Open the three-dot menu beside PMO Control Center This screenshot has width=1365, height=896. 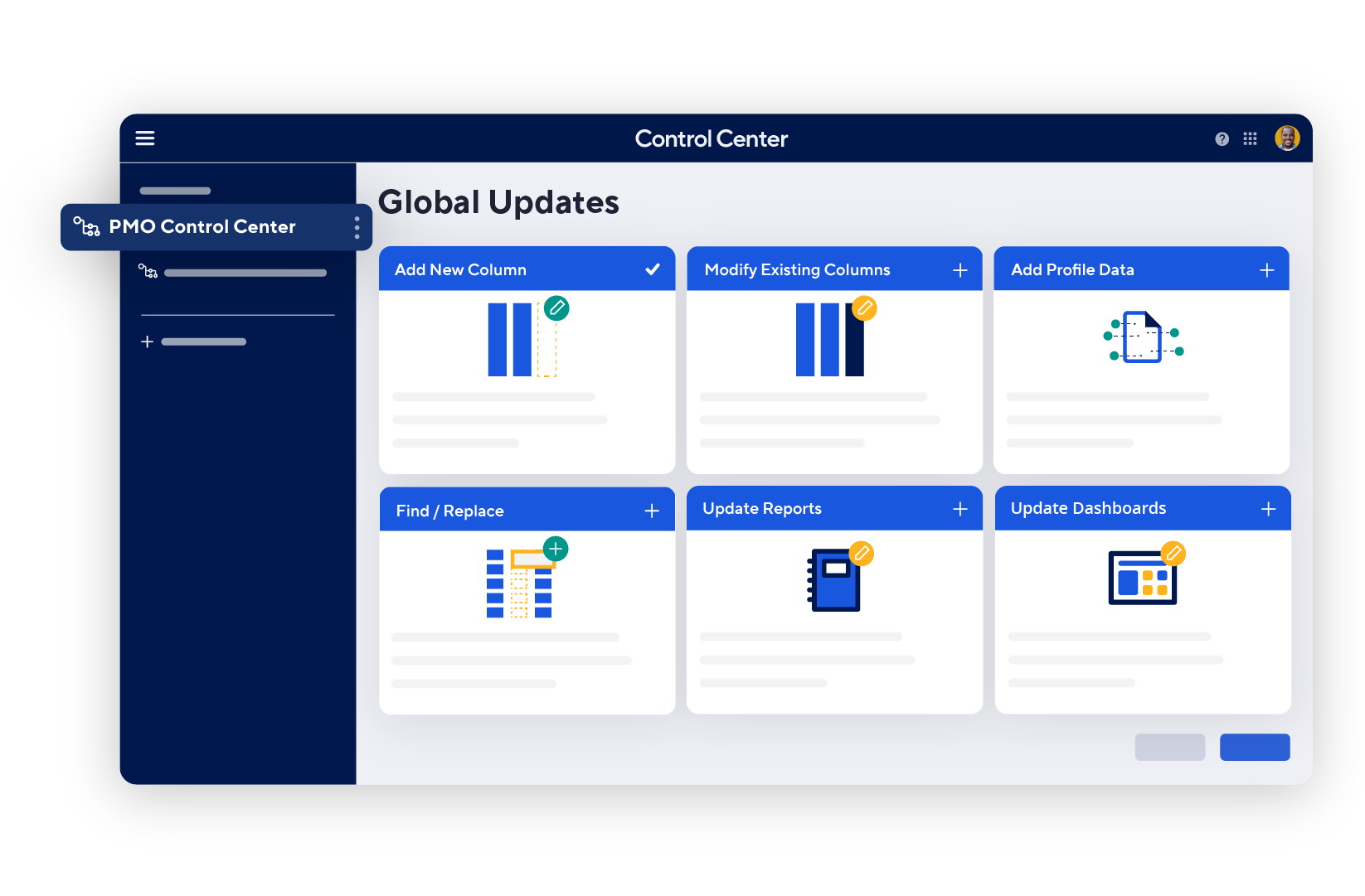357,226
